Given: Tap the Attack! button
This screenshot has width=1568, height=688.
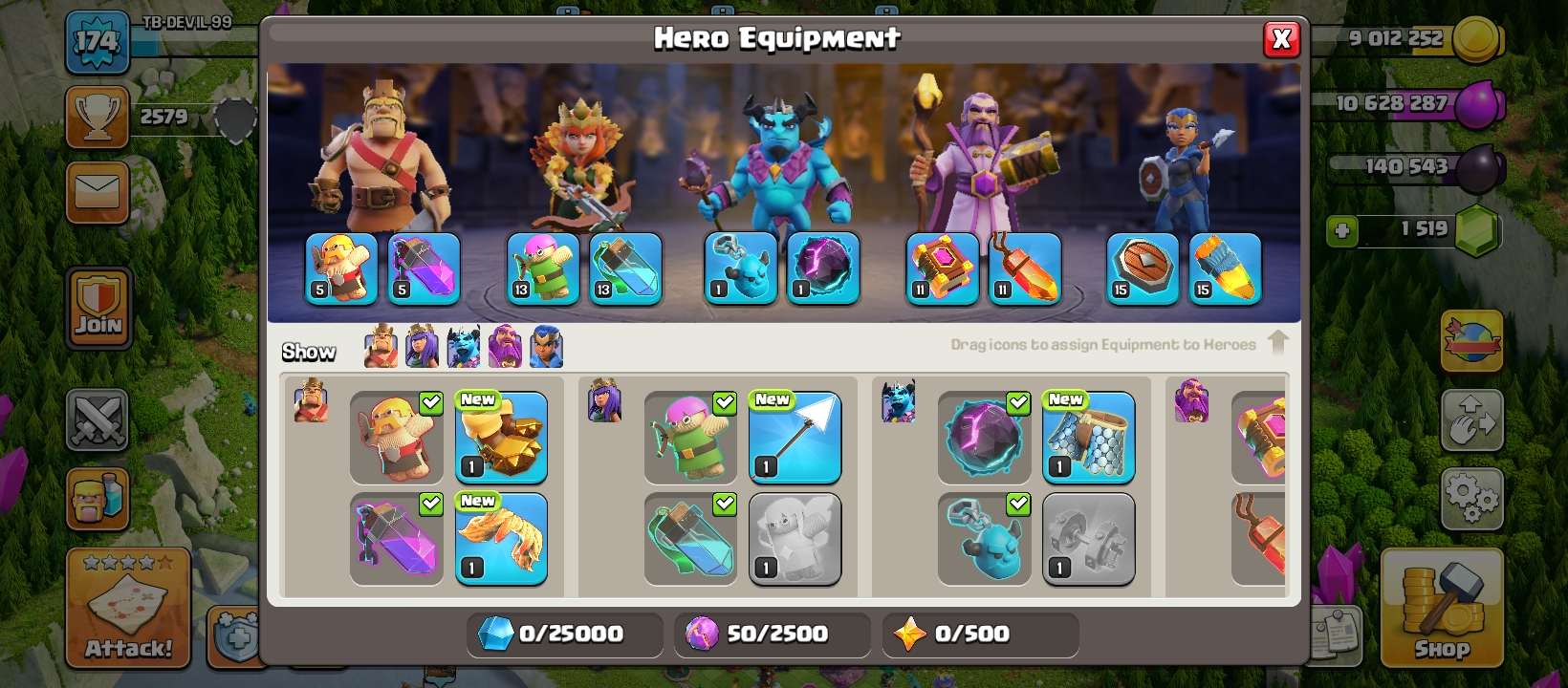Looking at the screenshot, I should (x=128, y=608).
